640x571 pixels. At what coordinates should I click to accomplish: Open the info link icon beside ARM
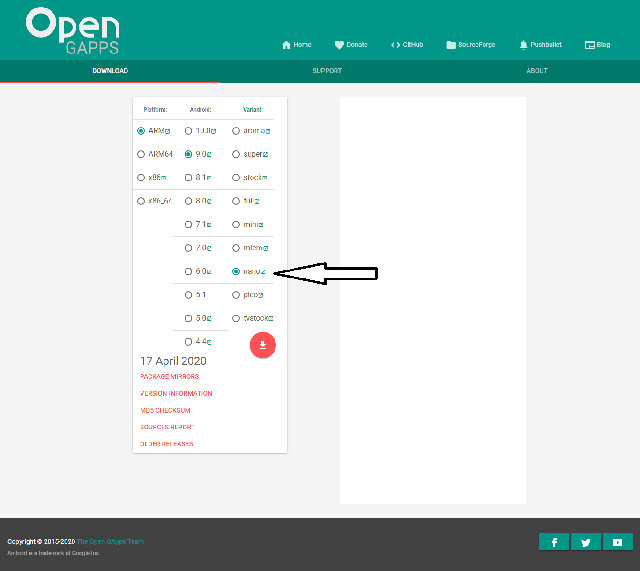click(x=167, y=131)
